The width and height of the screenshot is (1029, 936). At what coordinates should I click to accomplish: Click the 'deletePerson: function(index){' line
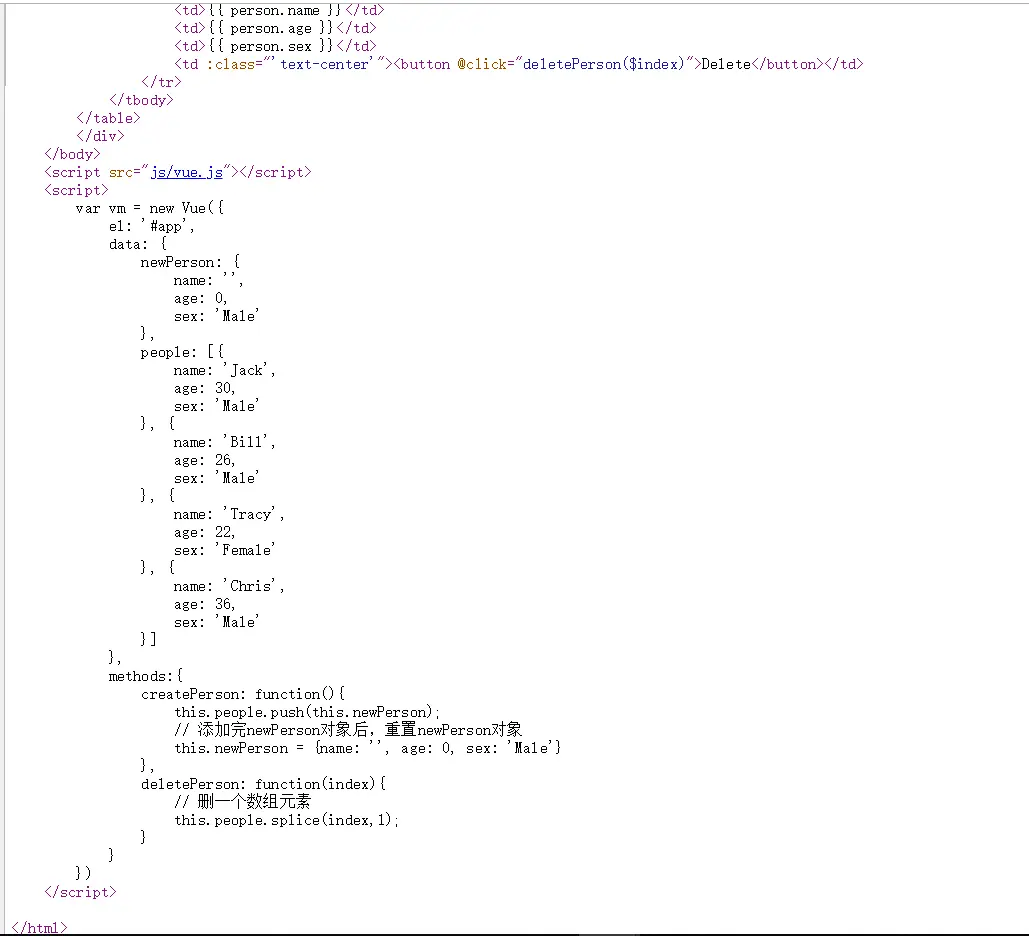coord(263,784)
